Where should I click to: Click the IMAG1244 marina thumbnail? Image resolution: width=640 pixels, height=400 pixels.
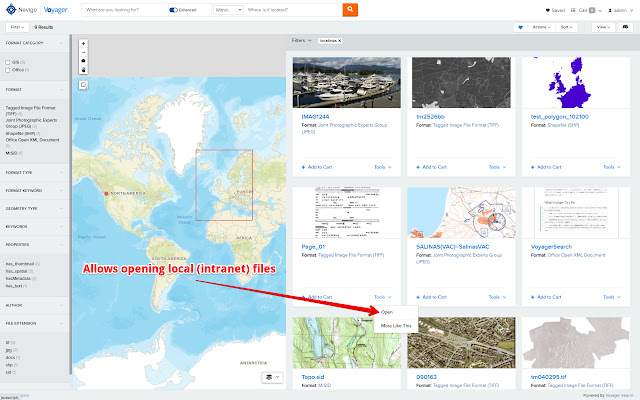tap(347, 82)
